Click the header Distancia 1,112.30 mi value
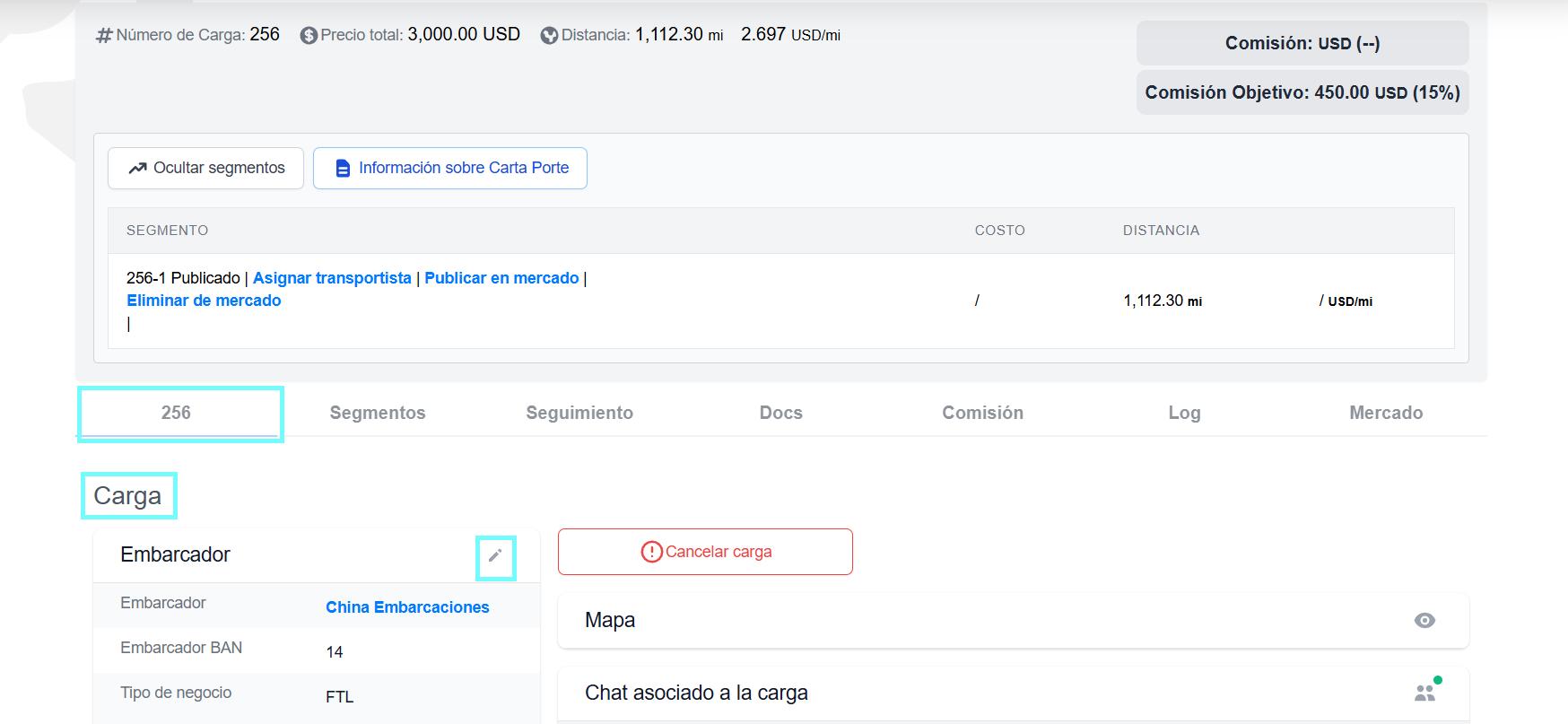Screen dimensions: 1568x724 pyautogui.click(x=679, y=34)
